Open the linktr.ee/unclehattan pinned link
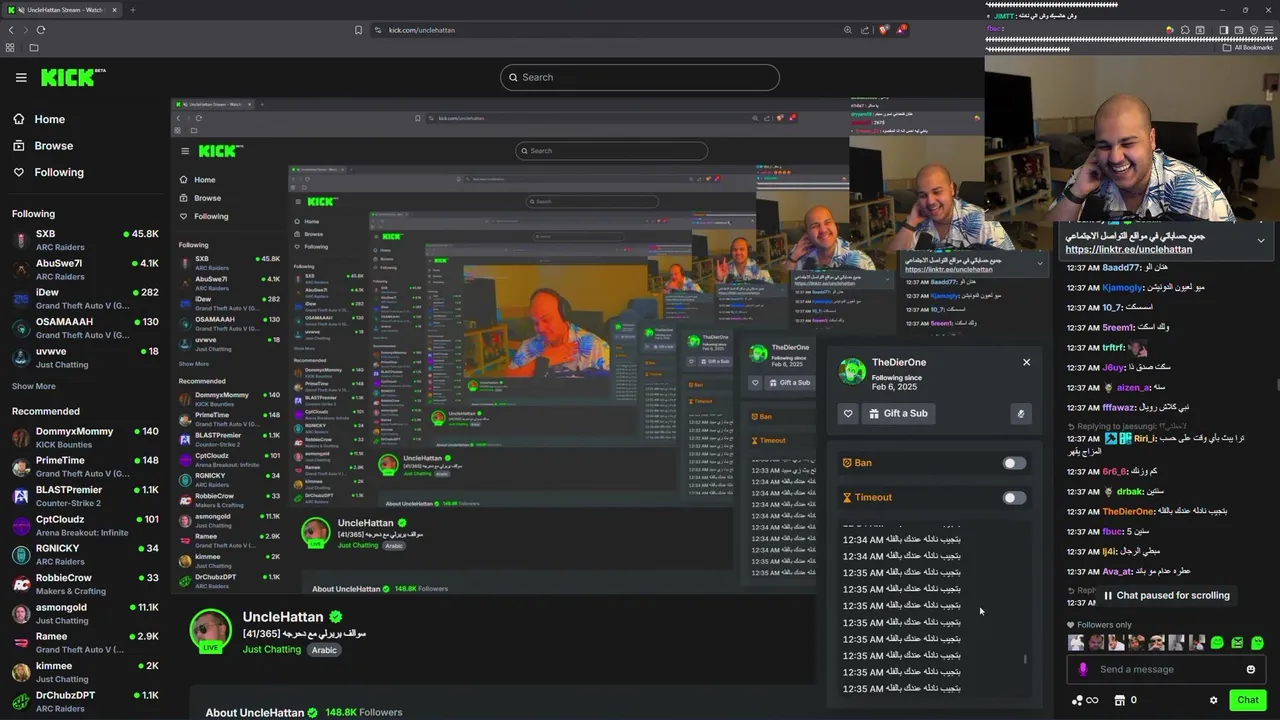 pyautogui.click(x=1128, y=249)
